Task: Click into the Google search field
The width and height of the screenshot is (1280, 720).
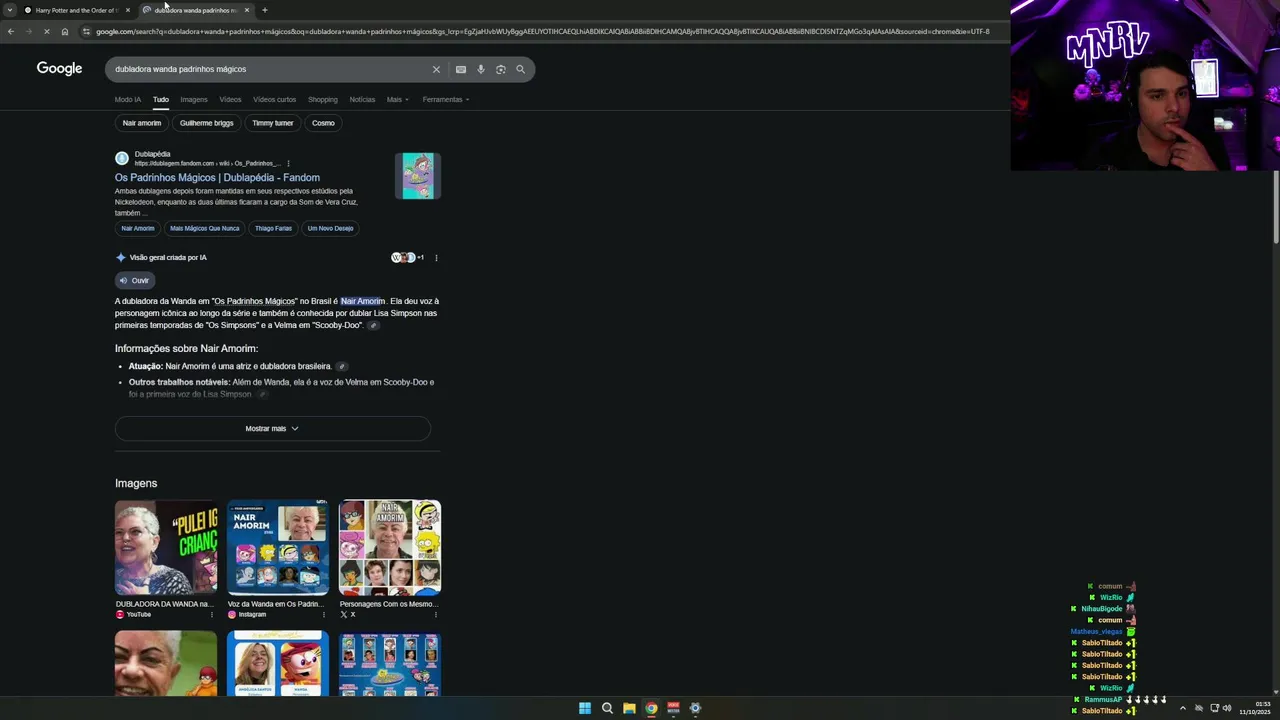Action: click(x=270, y=69)
